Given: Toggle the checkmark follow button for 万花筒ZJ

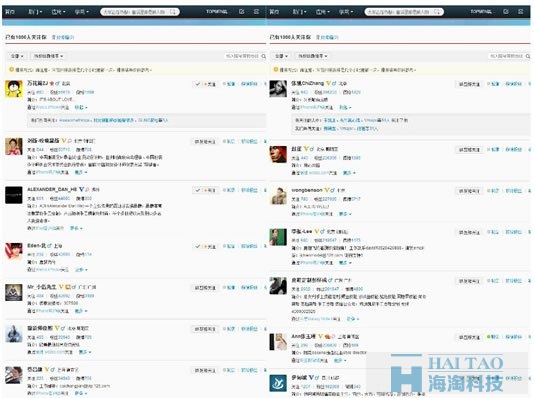Looking at the screenshot, I should (x=205, y=84).
